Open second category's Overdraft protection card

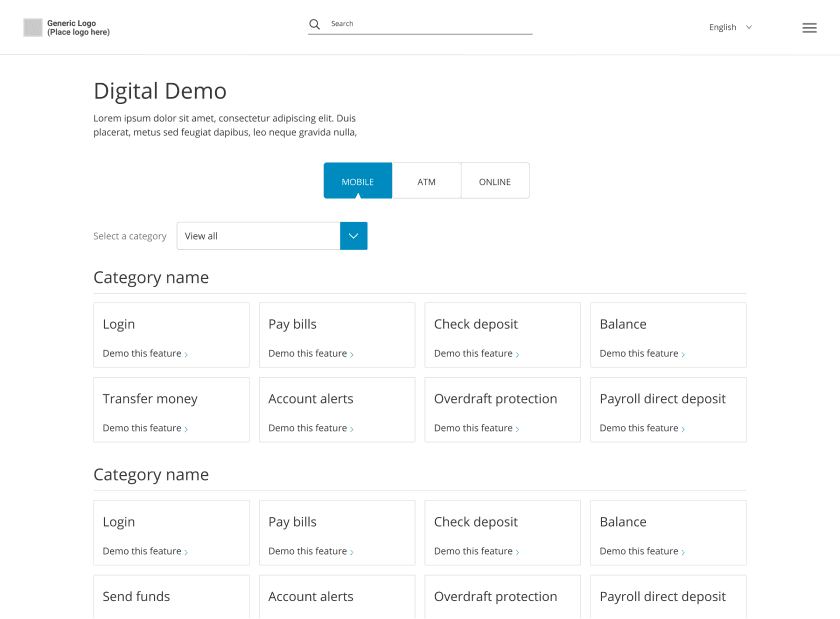coord(502,597)
